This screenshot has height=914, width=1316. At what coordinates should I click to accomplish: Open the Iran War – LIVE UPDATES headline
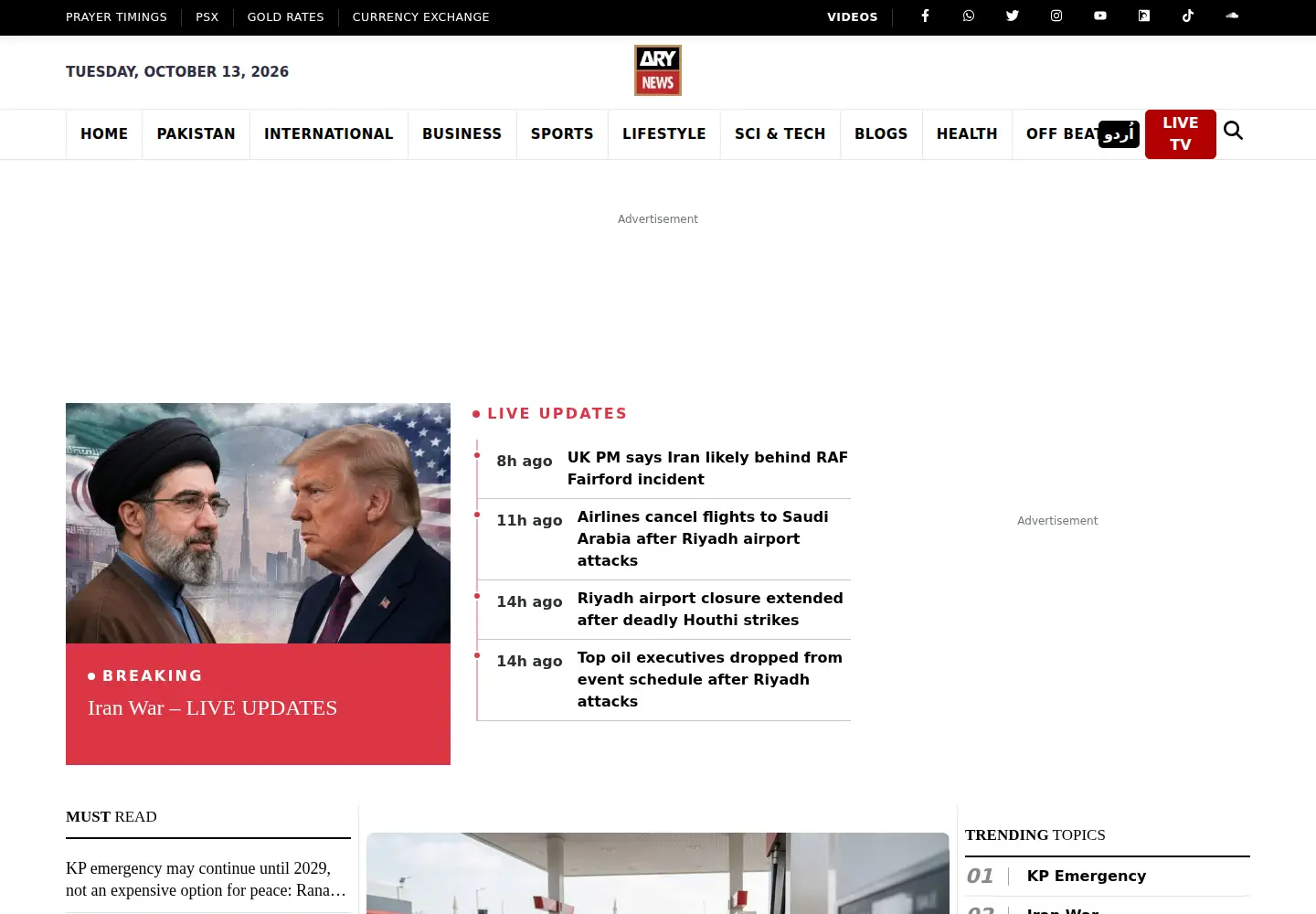tap(212, 707)
